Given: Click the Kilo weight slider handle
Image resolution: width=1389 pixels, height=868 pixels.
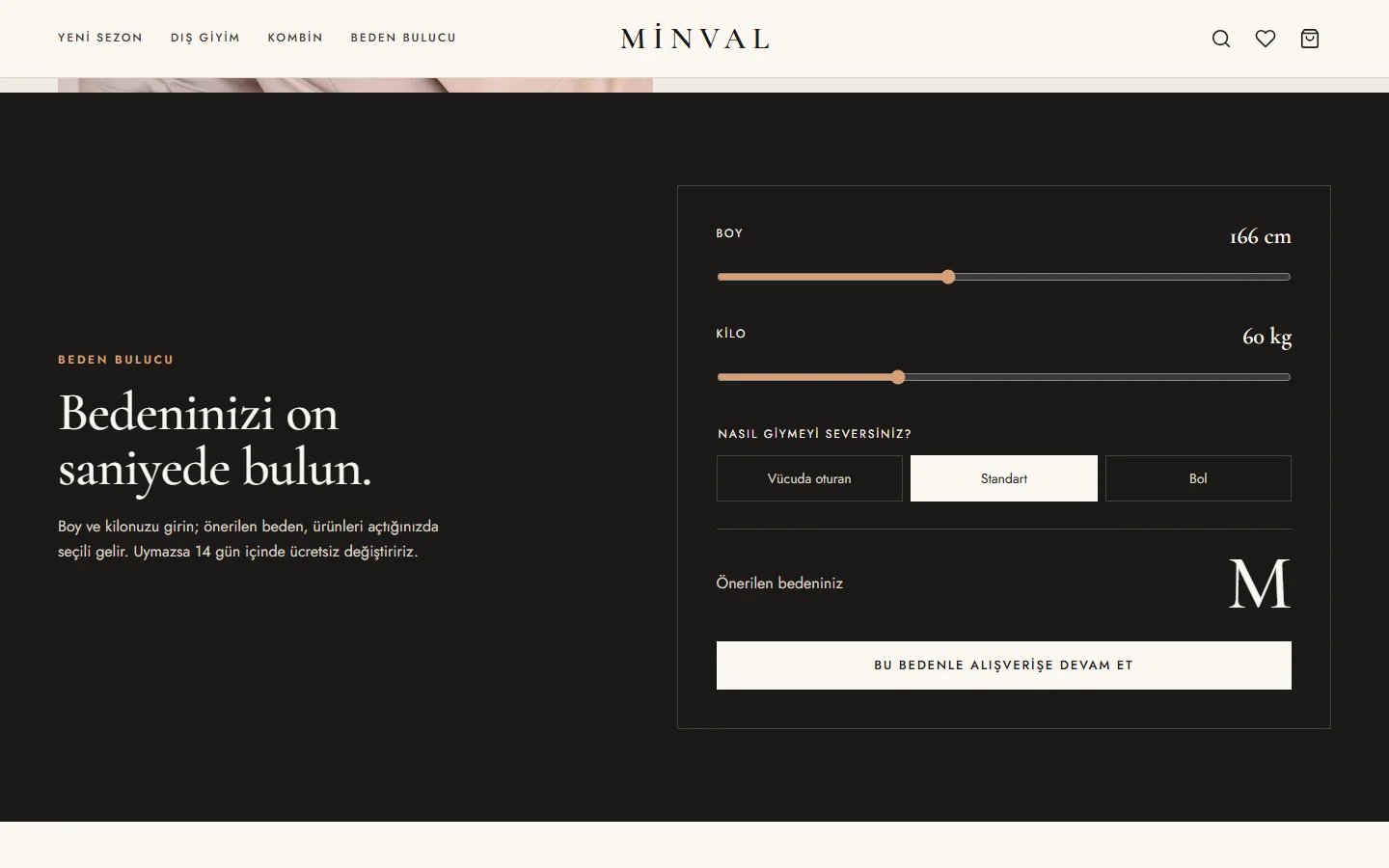Looking at the screenshot, I should 898,377.
